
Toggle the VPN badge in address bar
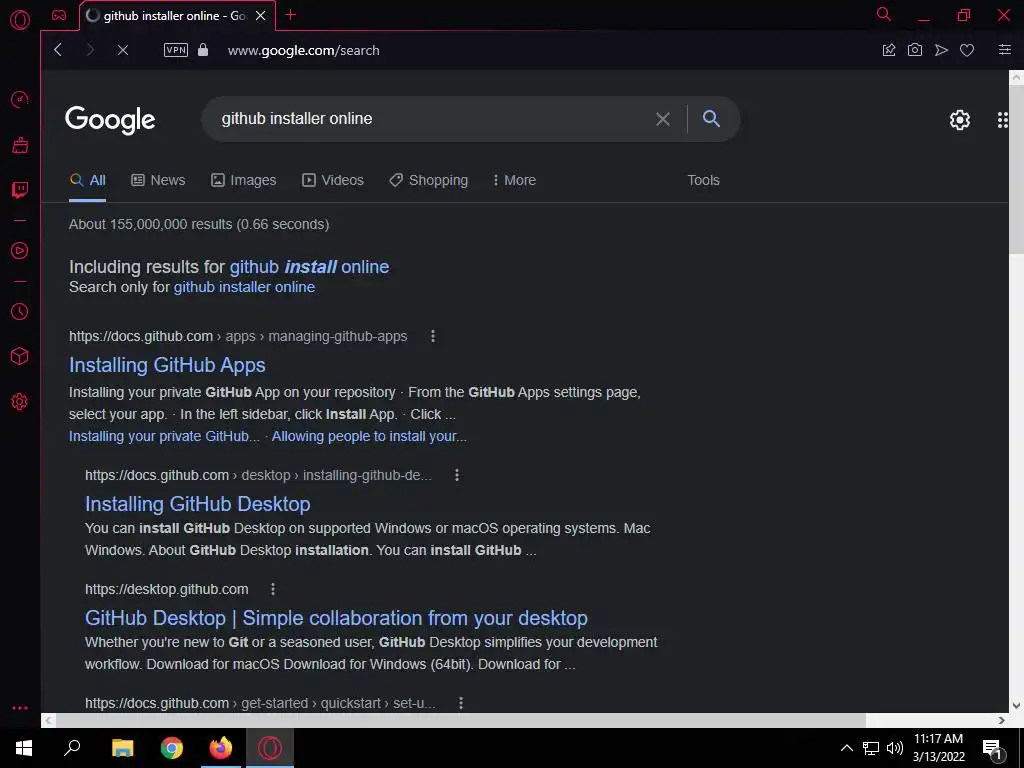pos(176,50)
